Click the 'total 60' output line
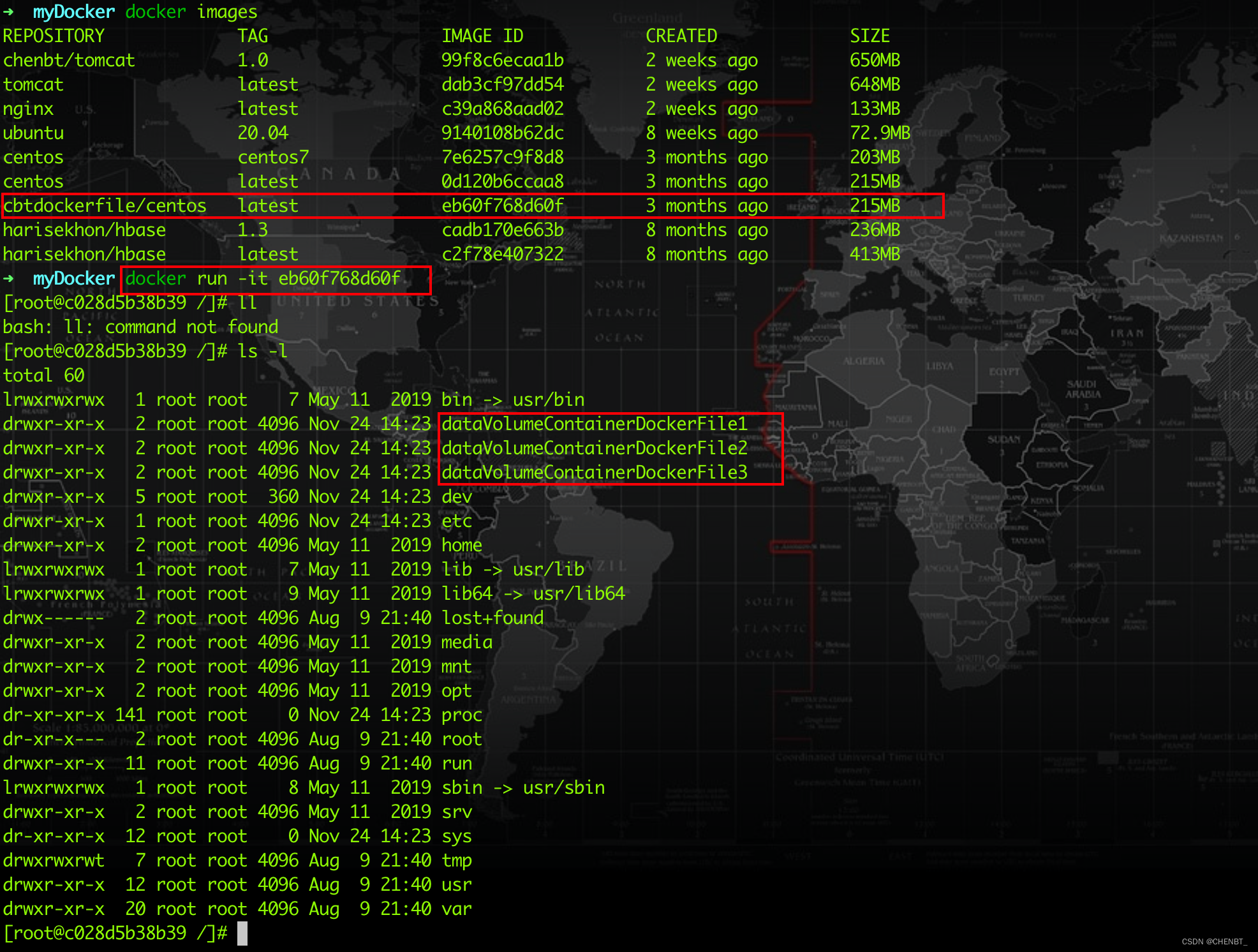The width and height of the screenshot is (1258, 952). point(43,375)
